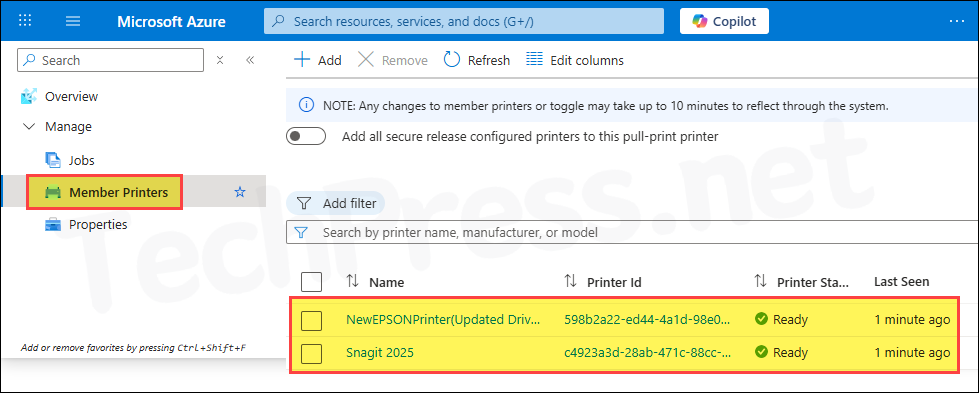
Task: Click the green check icon in NewEPSONPrinter row
Action: click(x=760, y=319)
